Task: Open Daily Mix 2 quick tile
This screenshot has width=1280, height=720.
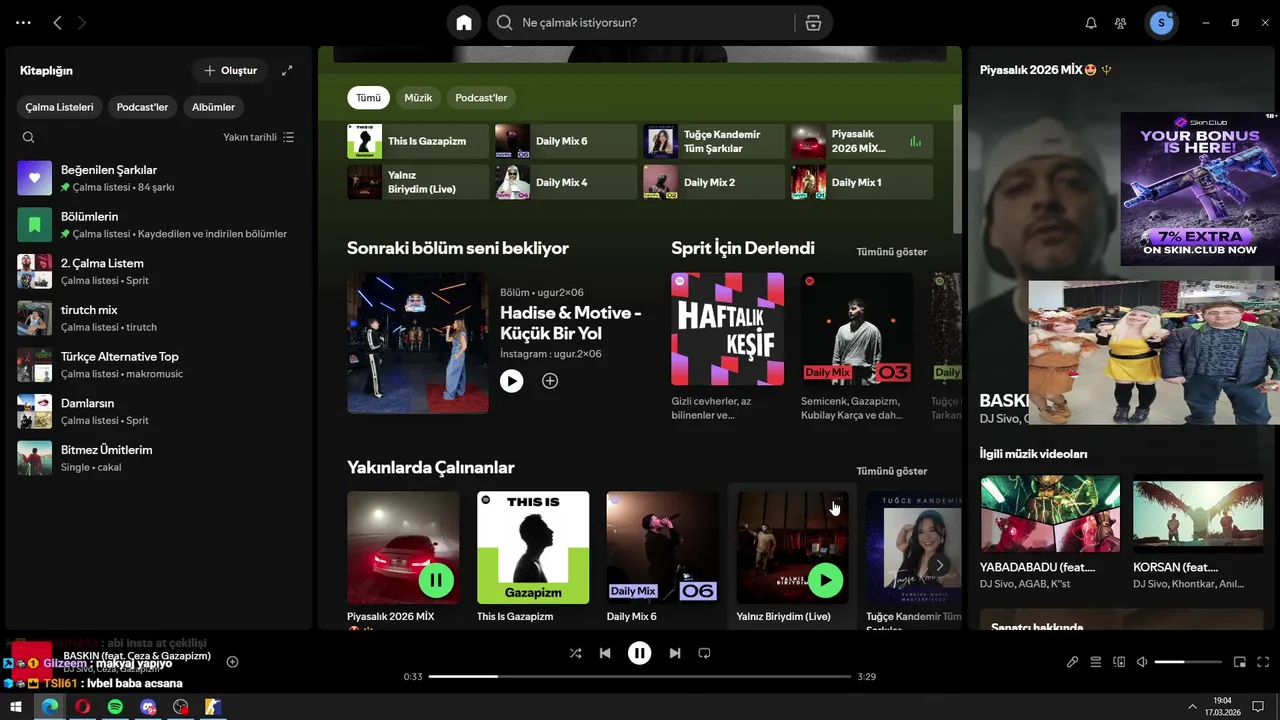Action: (x=714, y=182)
